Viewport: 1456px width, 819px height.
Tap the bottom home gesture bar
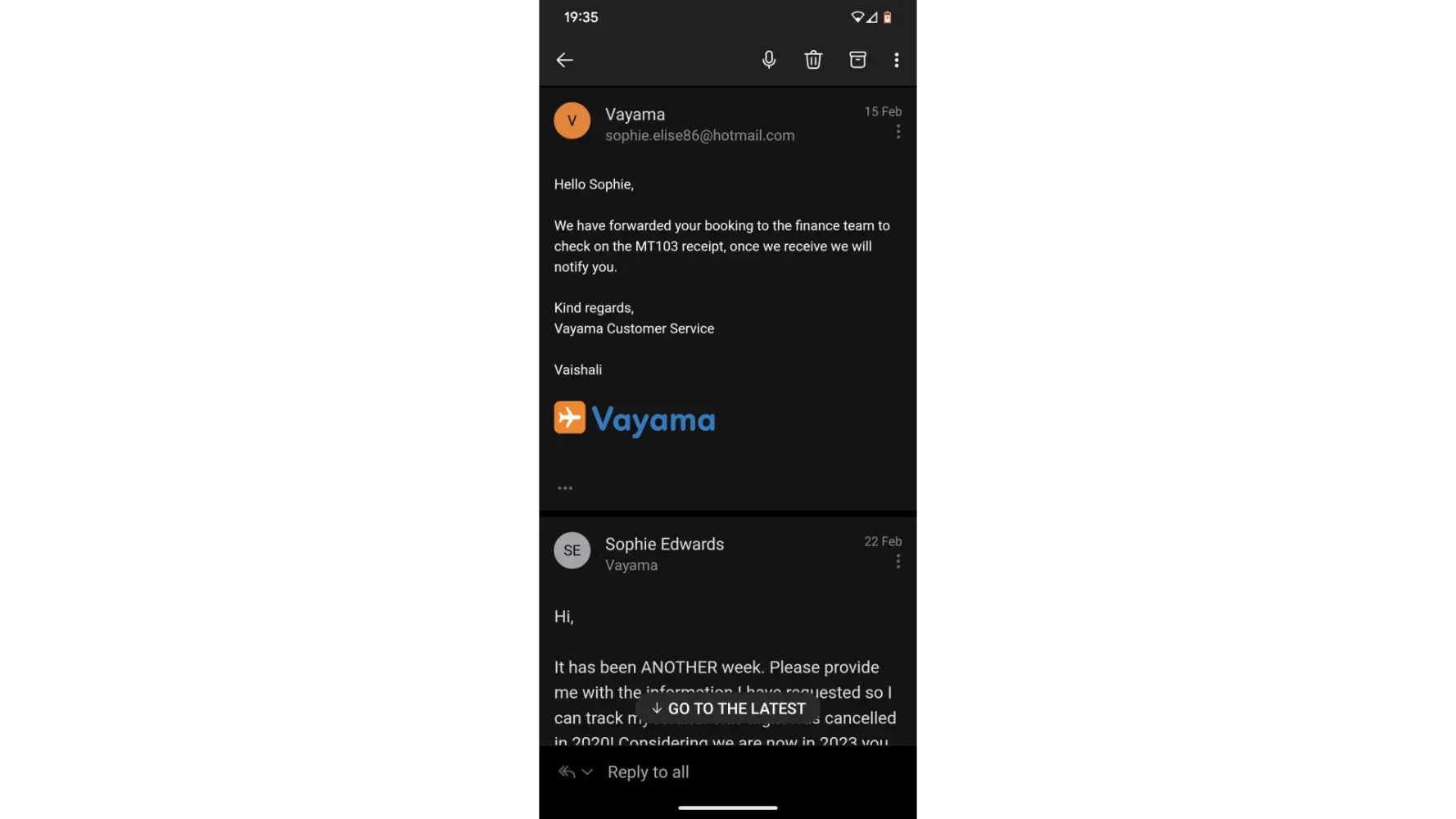point(728,808)
